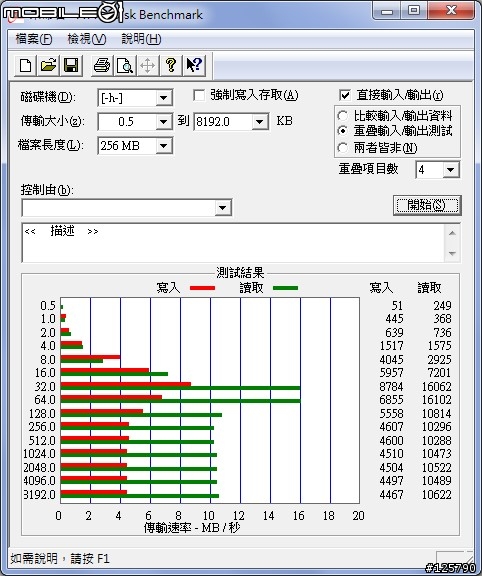
Task: Click the 8784 write value for 32.0
Action: (391, 386)
